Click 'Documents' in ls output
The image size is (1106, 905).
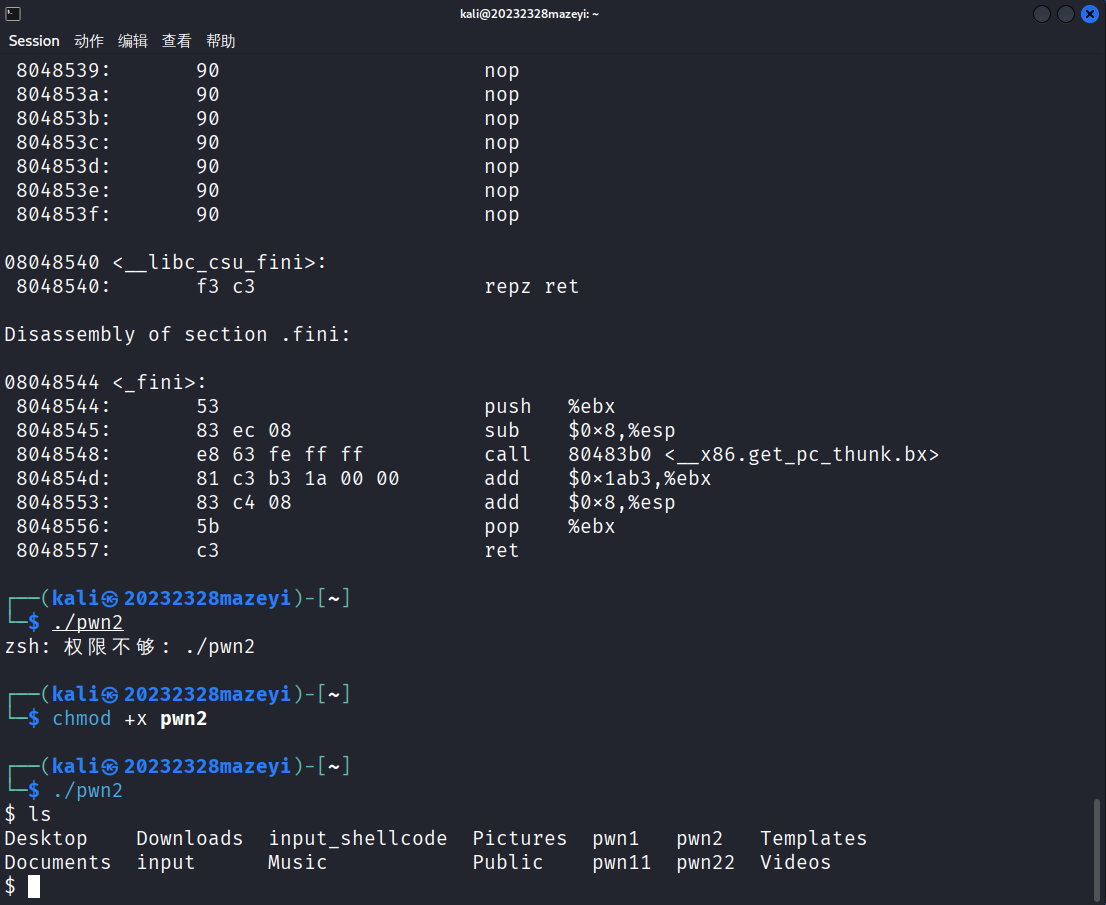pyautogui.click(x=58, y=862)
